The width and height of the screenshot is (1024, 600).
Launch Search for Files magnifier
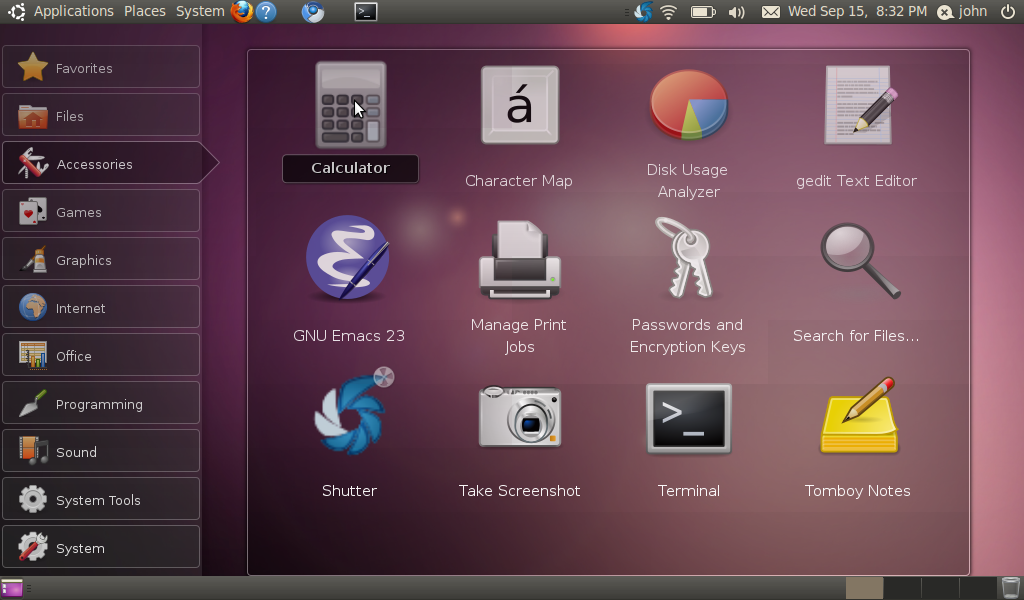(857, 260)
